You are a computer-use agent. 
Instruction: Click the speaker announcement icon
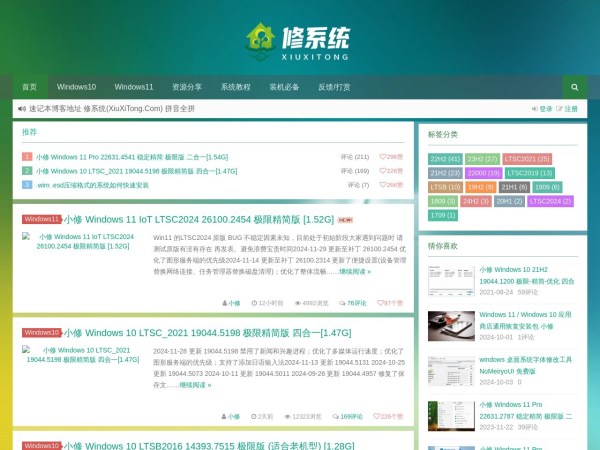(x=21, y=109)
